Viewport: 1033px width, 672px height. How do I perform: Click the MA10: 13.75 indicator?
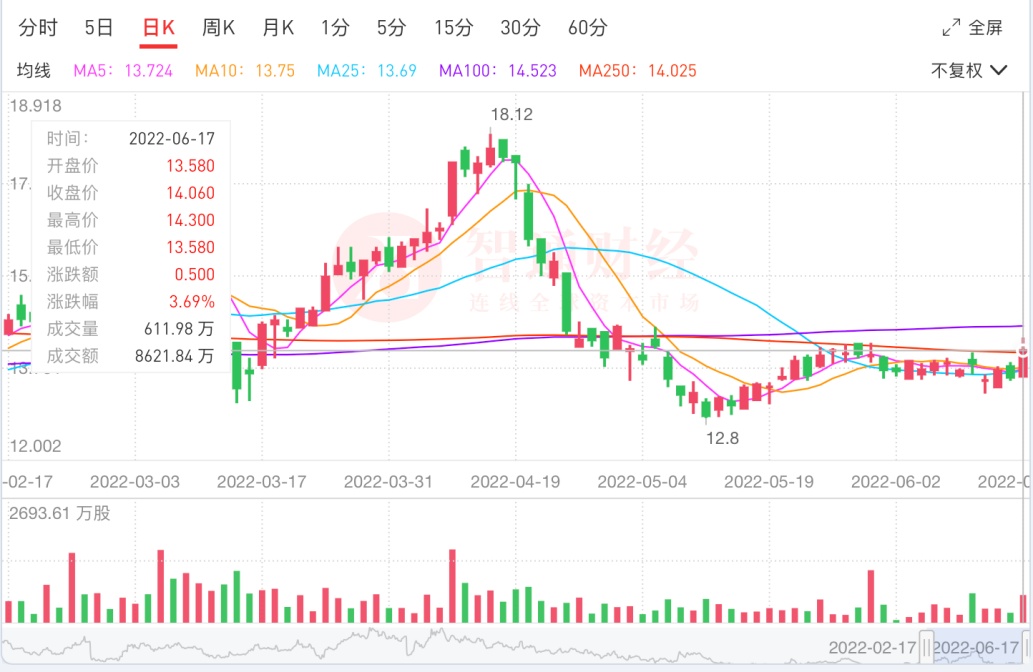[245, 70]
